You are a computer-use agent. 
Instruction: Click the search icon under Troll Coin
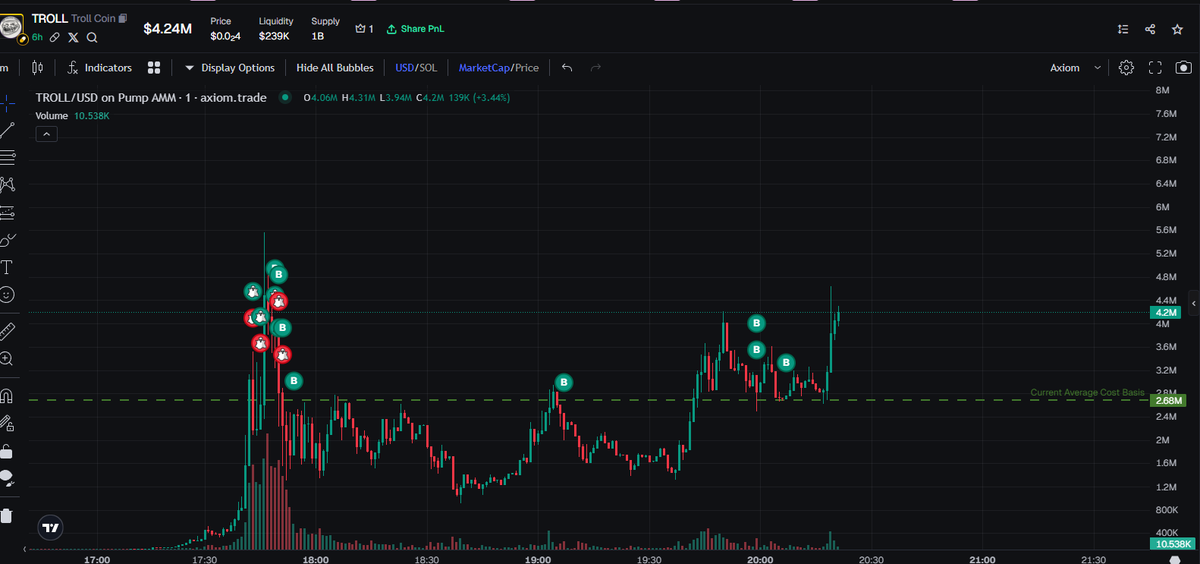click(92, 37)
